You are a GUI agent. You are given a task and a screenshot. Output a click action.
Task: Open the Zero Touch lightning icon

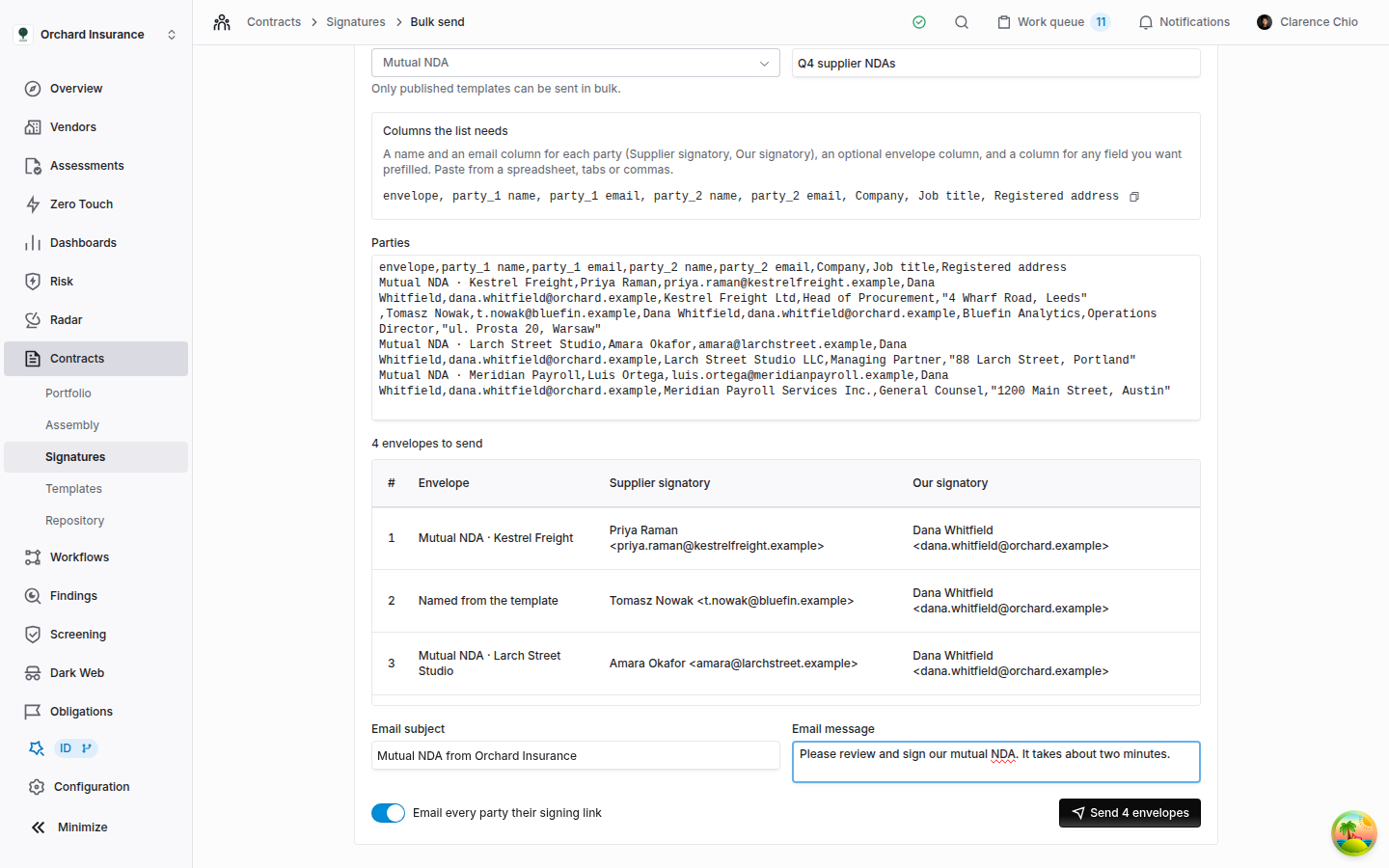[x=33, y=204]
